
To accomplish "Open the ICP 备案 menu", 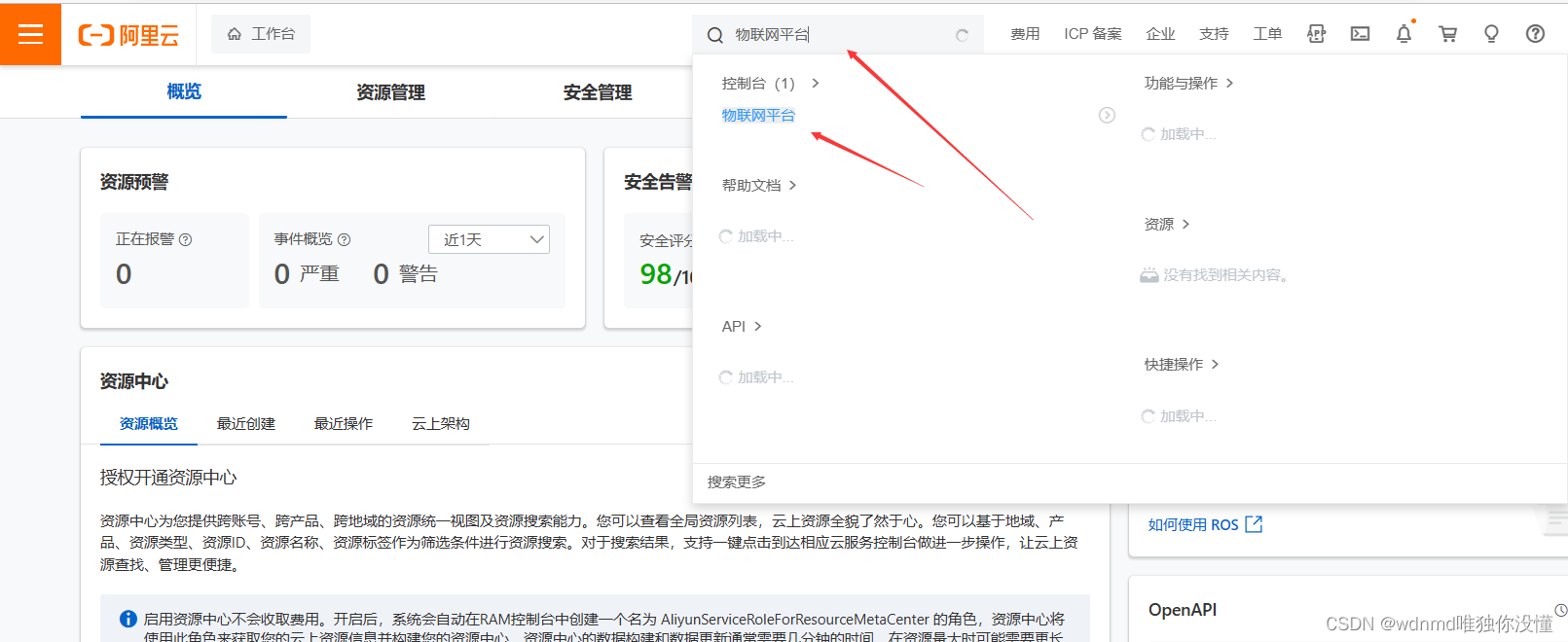I will [1093, 34].
